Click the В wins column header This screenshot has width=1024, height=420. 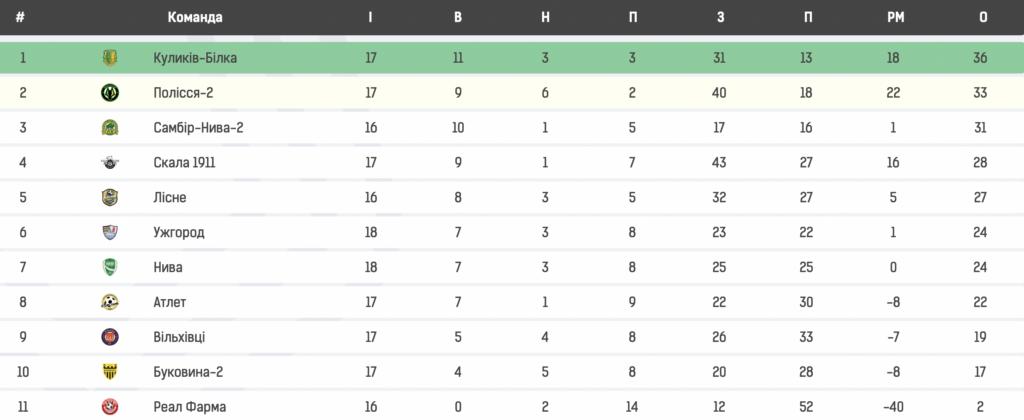(458, 18)
